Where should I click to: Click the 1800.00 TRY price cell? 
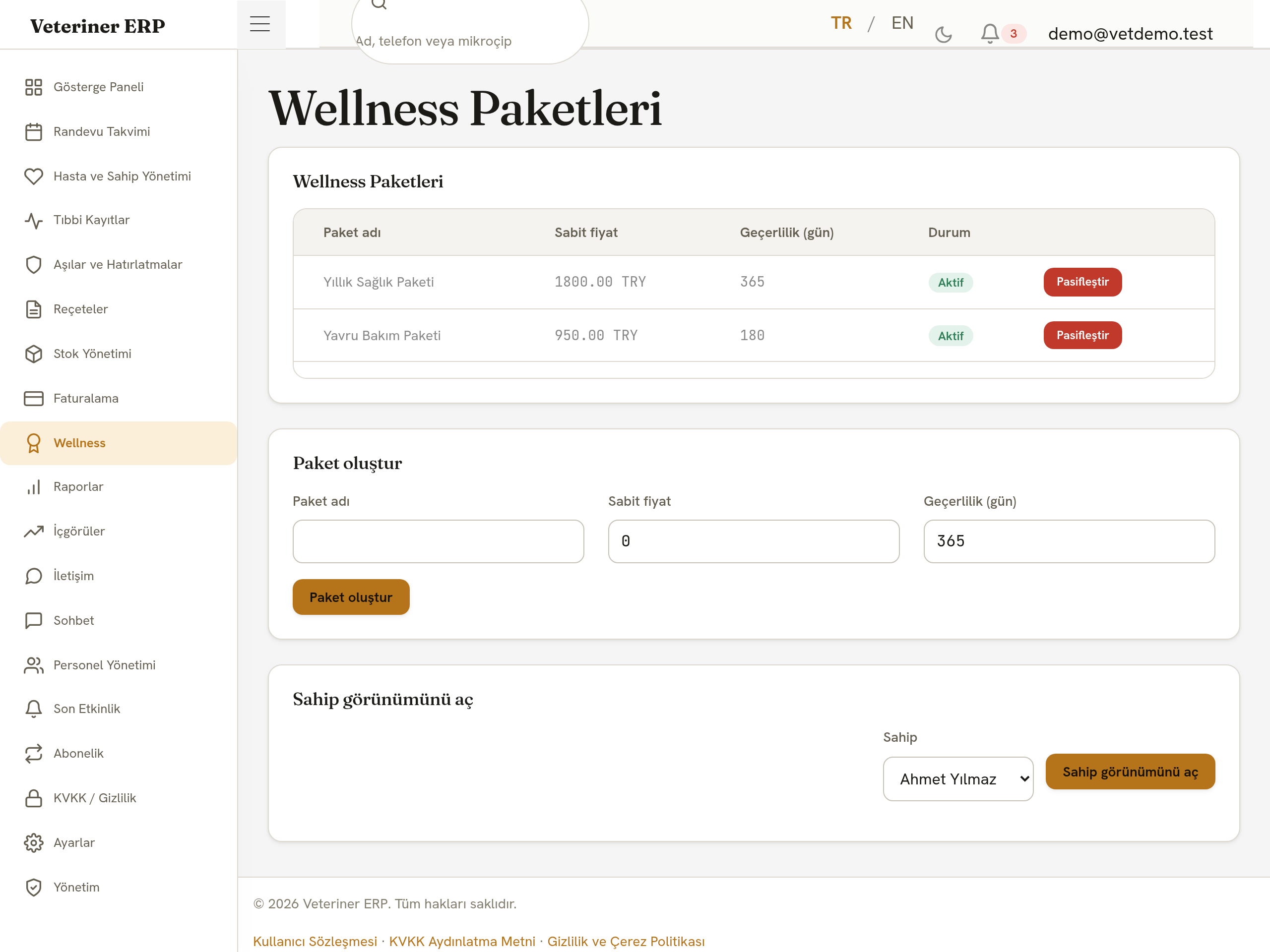point(600,282)
